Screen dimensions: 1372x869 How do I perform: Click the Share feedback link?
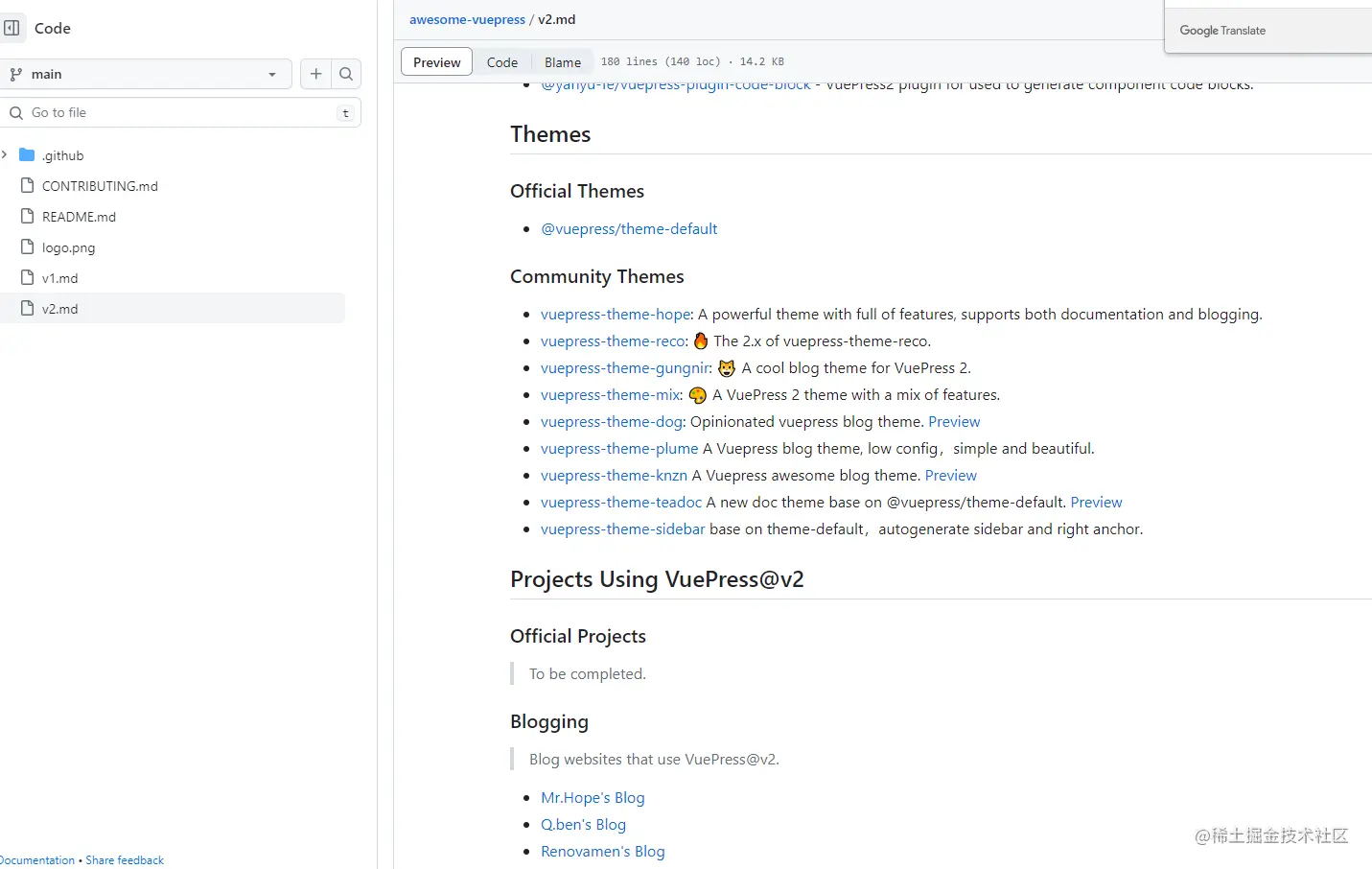tap(125, 860)
